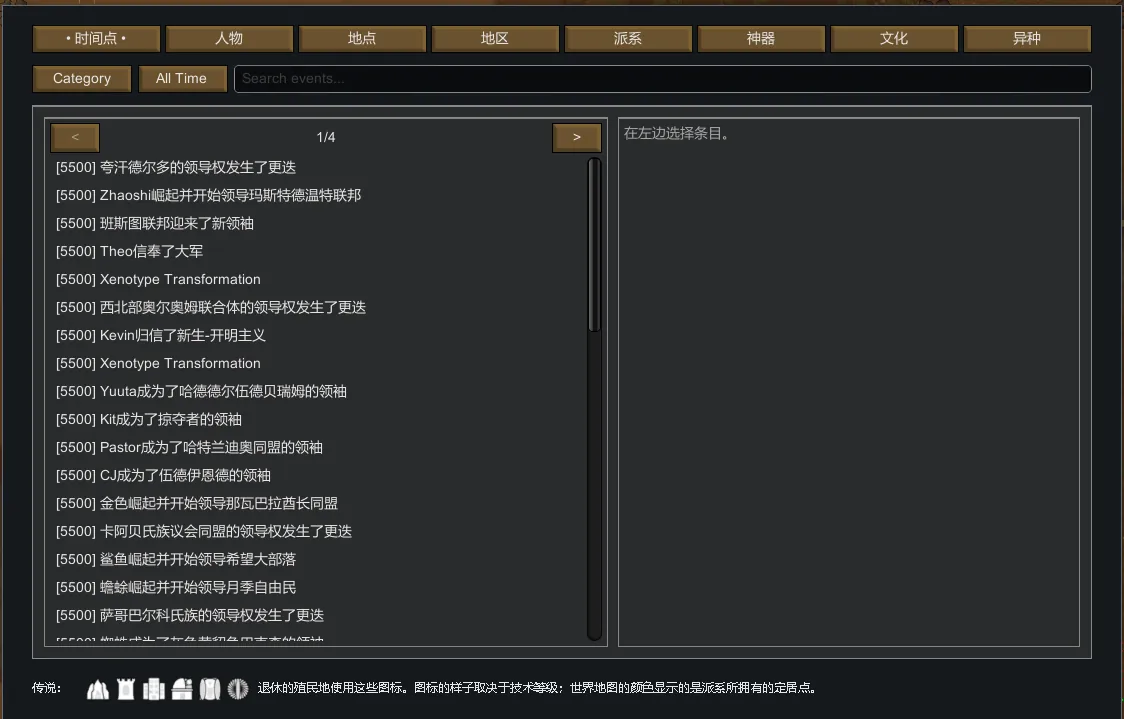The image size is (1124, 719).
Task: Open the 异种 tab
Action: click(1027, 38)
